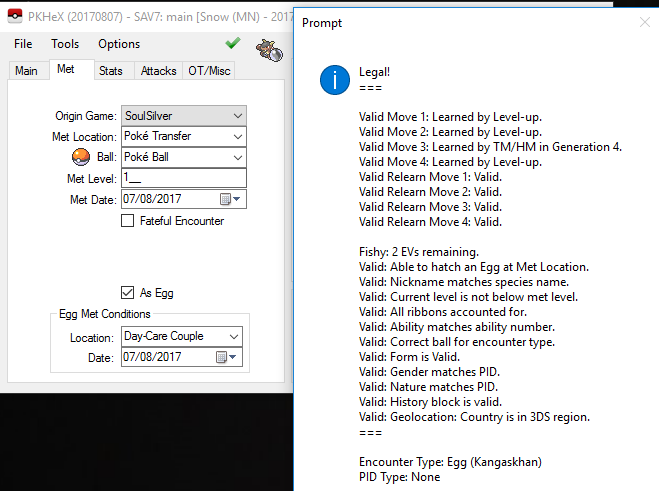The height and width of the screenshot is (491, 659).
Task: Click 'PID Type: None' line
Action: [399, 477]
